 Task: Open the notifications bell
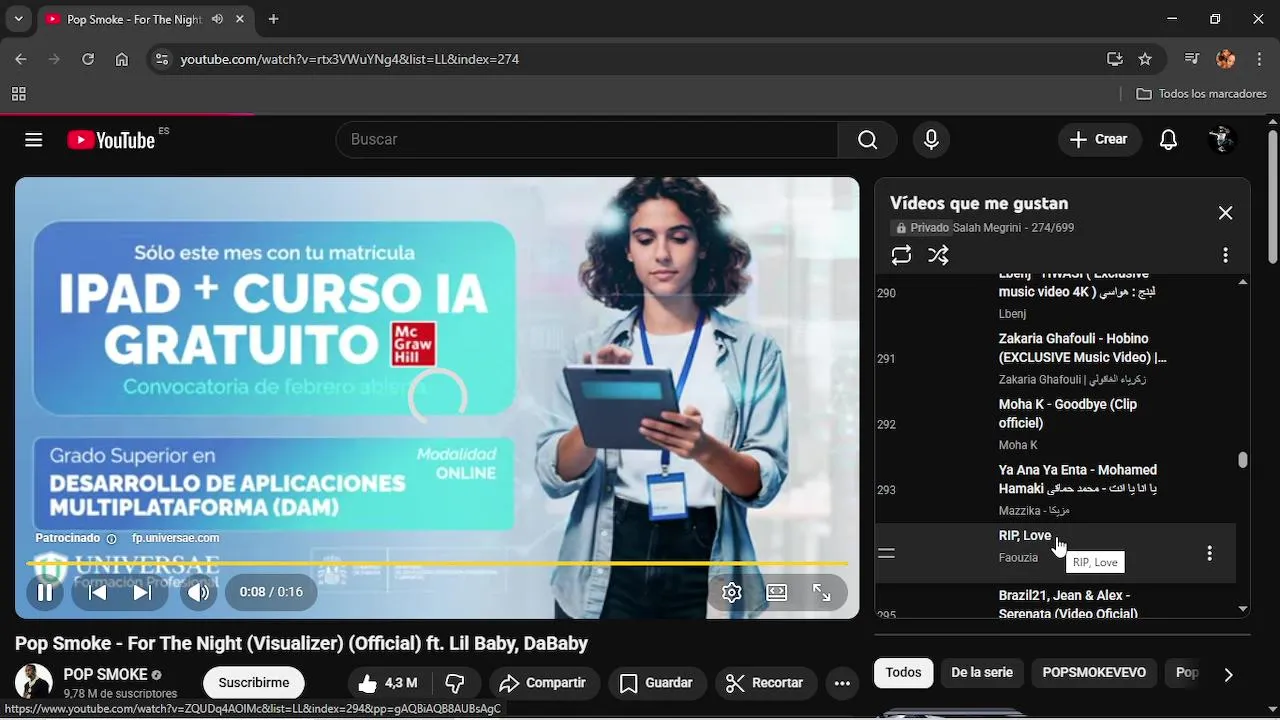pos(1168,140)
